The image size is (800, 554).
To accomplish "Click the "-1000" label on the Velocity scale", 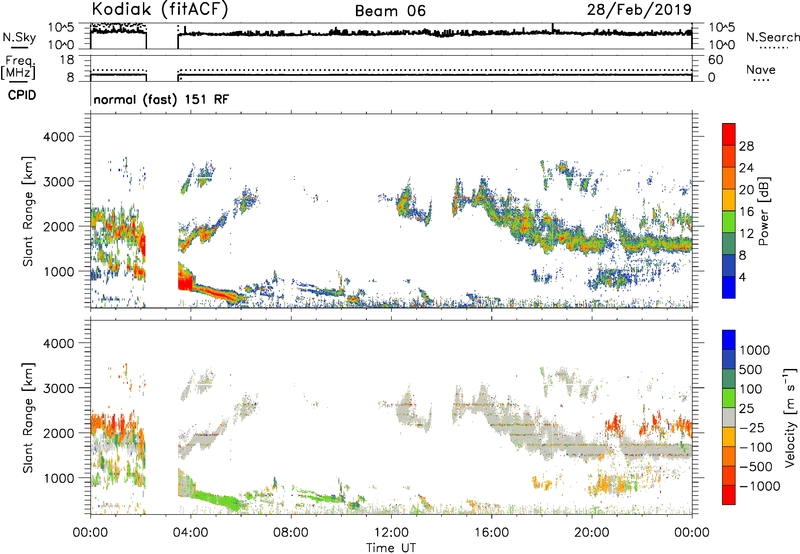I will pyautogui.click(x=760, y=486).
